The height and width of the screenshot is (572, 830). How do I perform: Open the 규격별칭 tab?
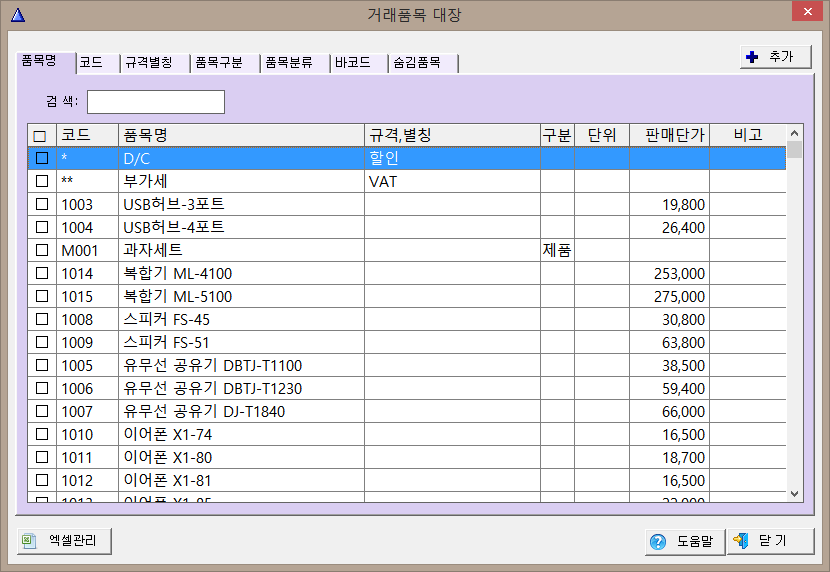pos(155,63)
